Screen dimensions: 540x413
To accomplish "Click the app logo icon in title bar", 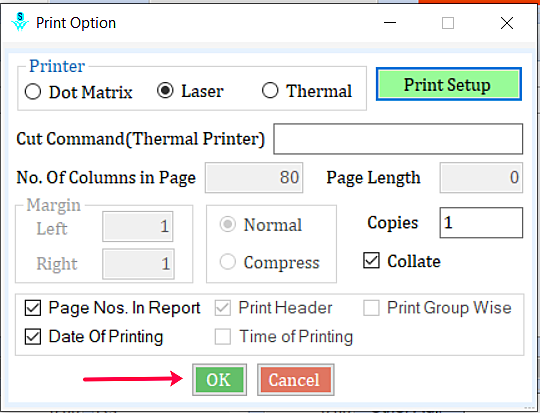I will [20, 22].
